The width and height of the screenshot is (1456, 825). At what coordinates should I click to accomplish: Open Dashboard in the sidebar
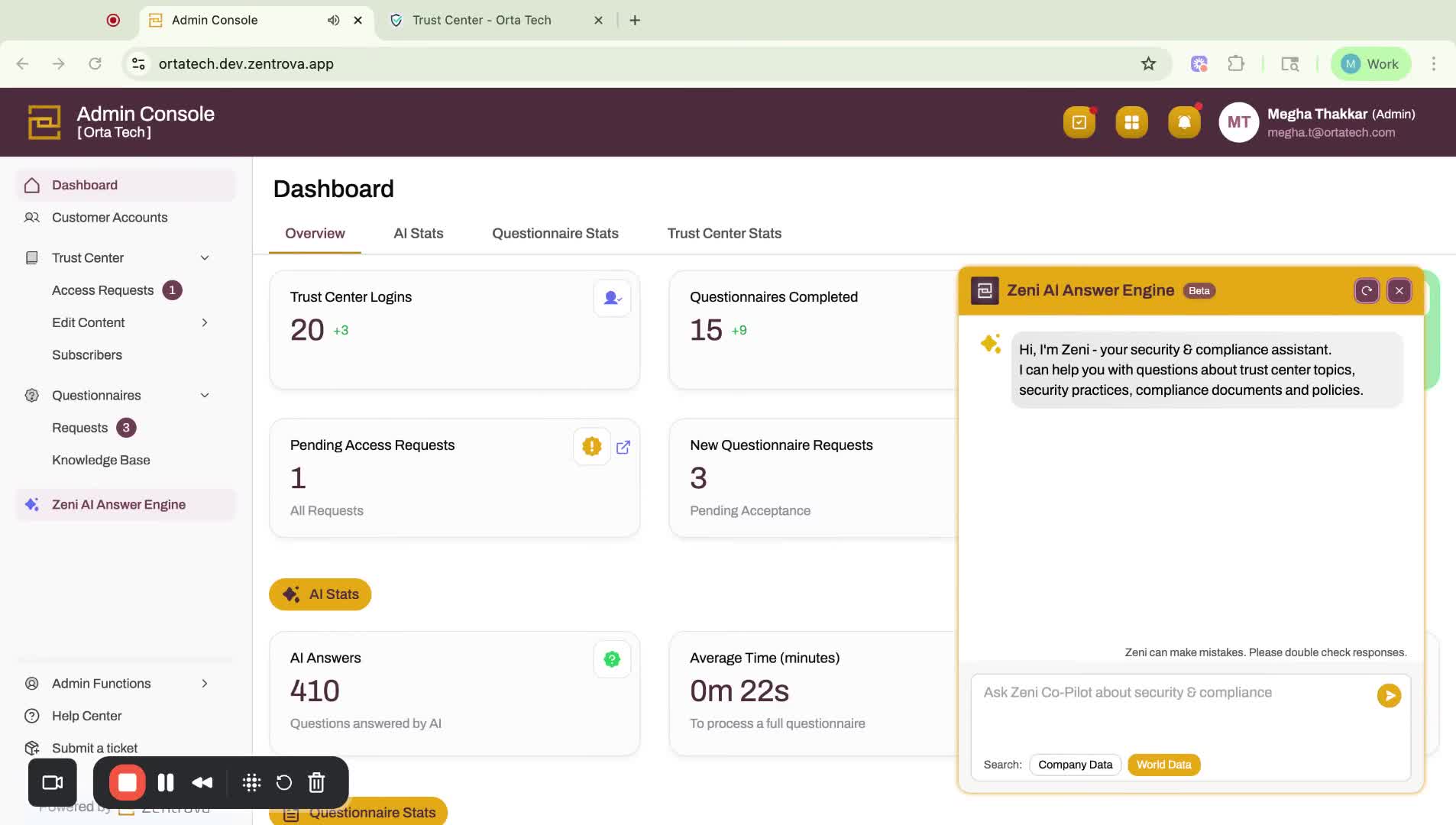pyautogui.click(x=126, y=186)
